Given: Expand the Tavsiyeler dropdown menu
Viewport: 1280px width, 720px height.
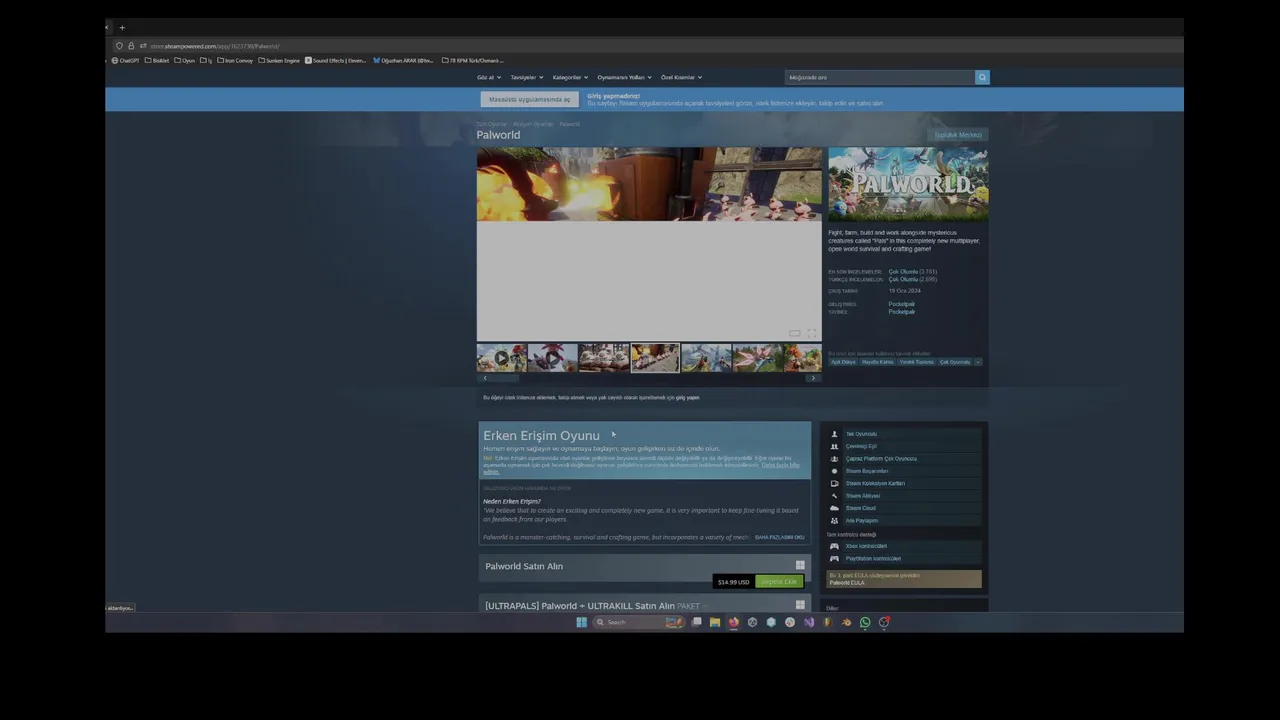Looking at the screenshot, I should (526, 77).
